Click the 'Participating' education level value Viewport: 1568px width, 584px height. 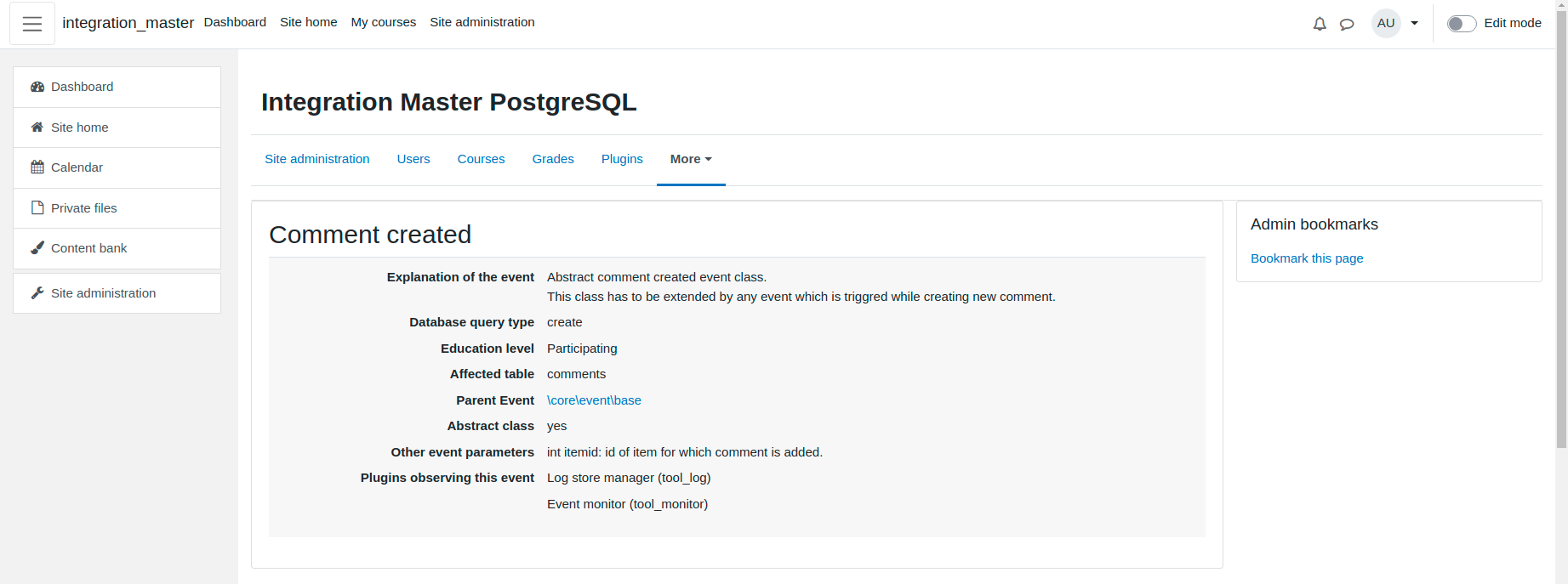tap(582, 349)
